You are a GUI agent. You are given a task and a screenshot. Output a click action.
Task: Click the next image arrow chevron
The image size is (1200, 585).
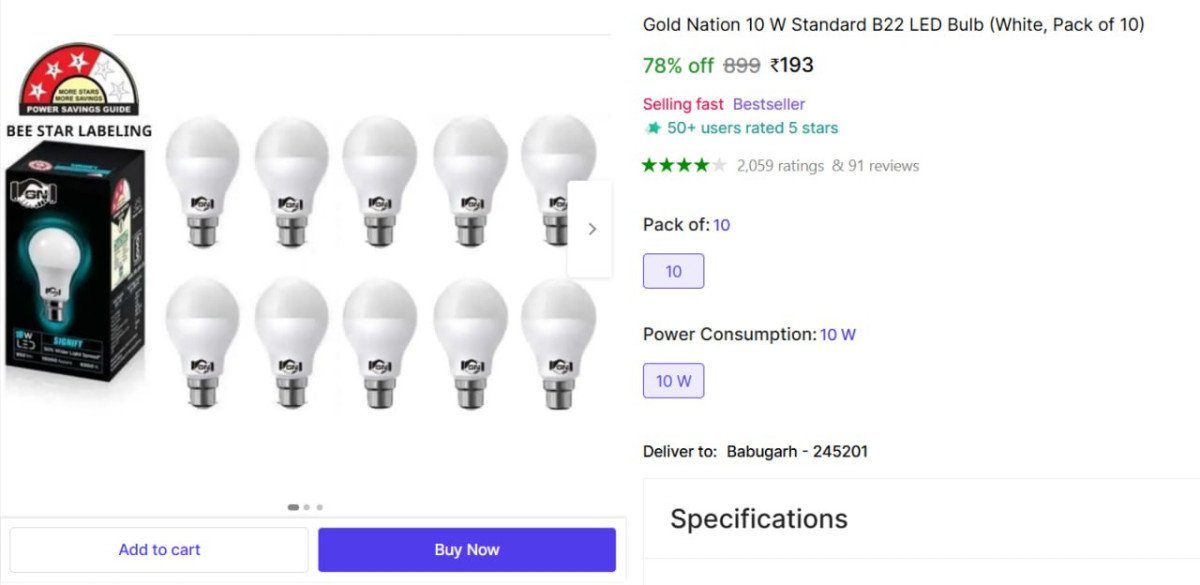[x=591, y=229]
